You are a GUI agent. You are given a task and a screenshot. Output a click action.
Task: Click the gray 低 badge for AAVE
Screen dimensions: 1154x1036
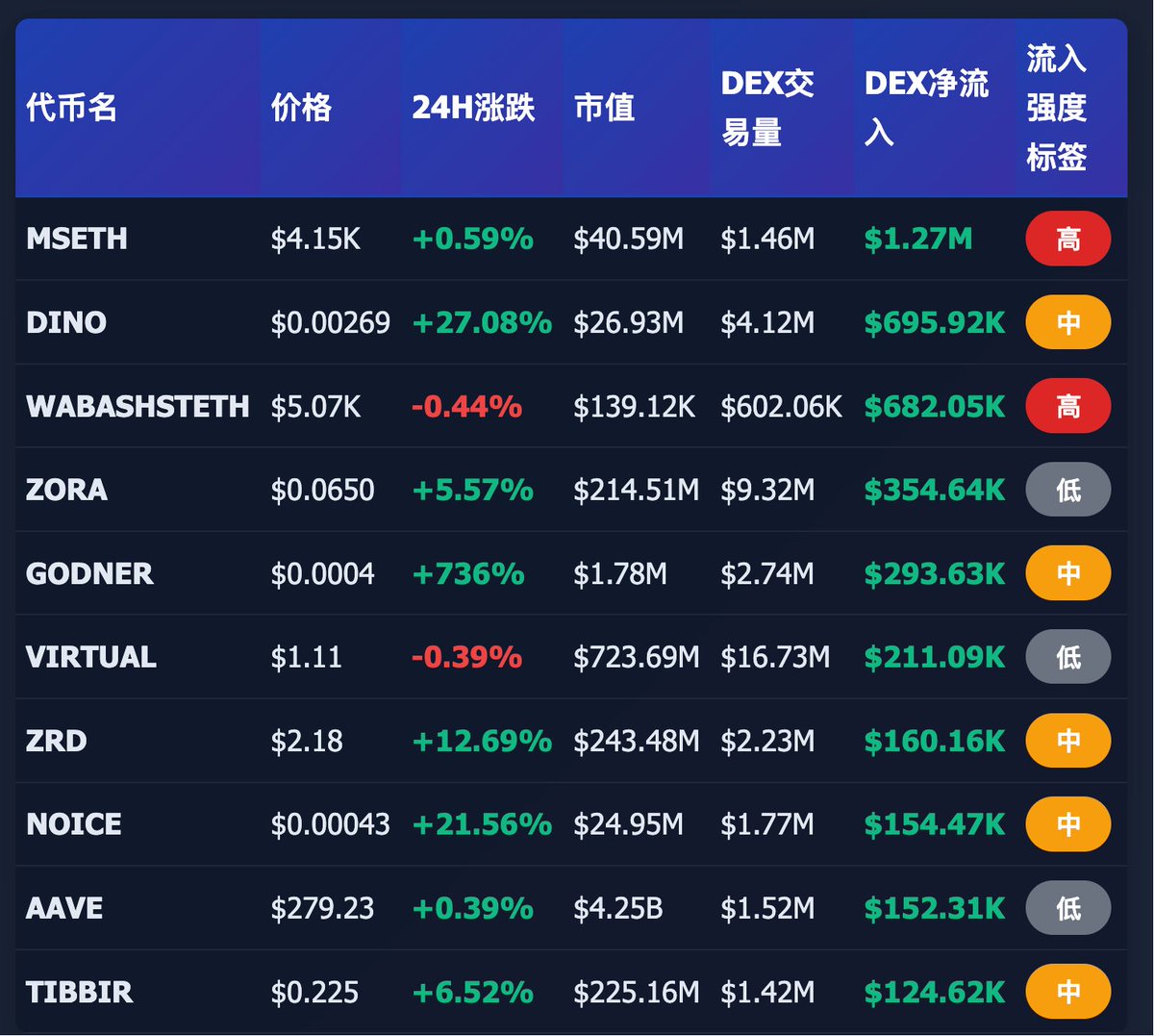[1067, 908]
